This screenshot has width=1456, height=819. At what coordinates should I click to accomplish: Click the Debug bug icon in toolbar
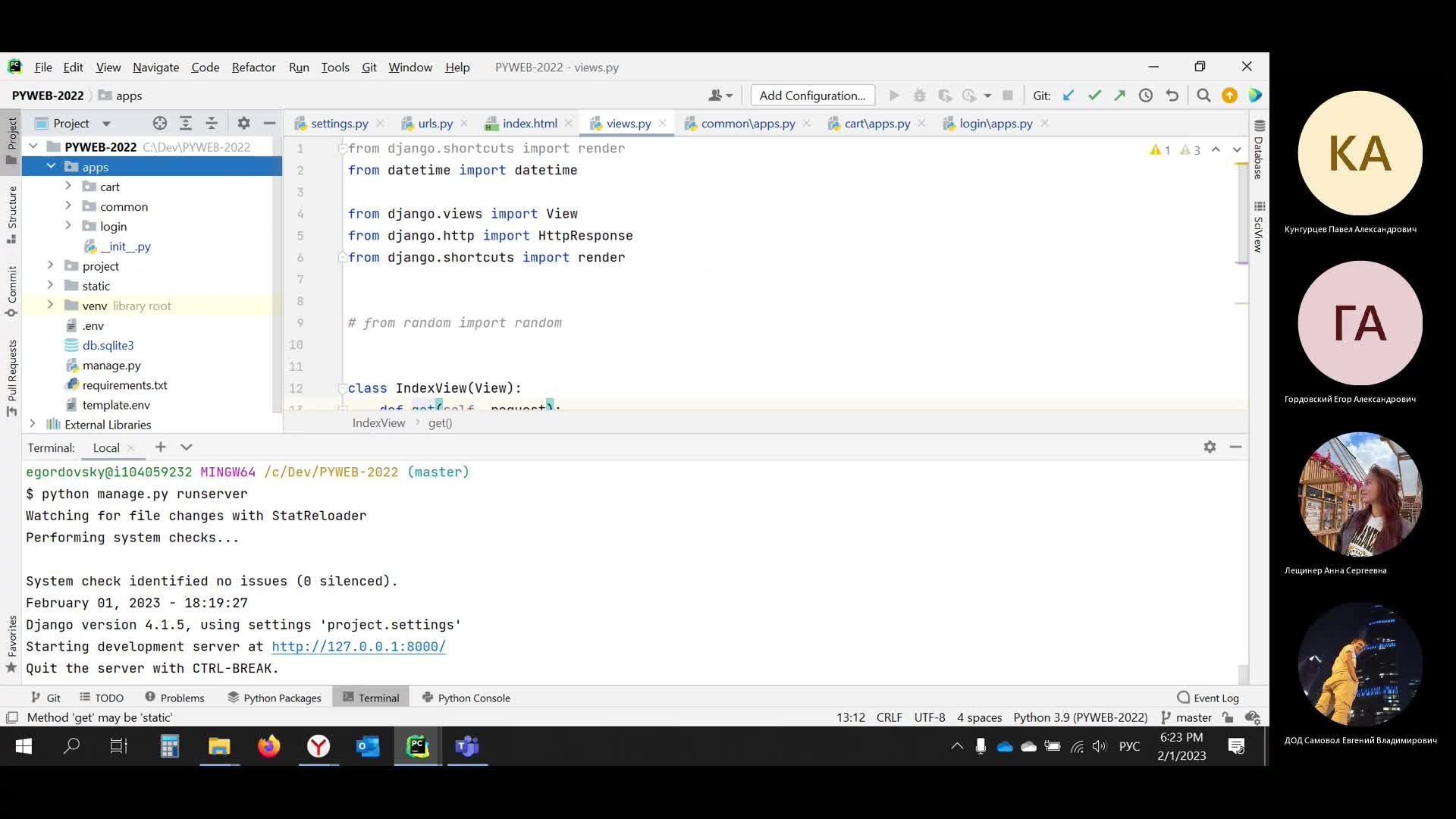(x=919, y=96)
